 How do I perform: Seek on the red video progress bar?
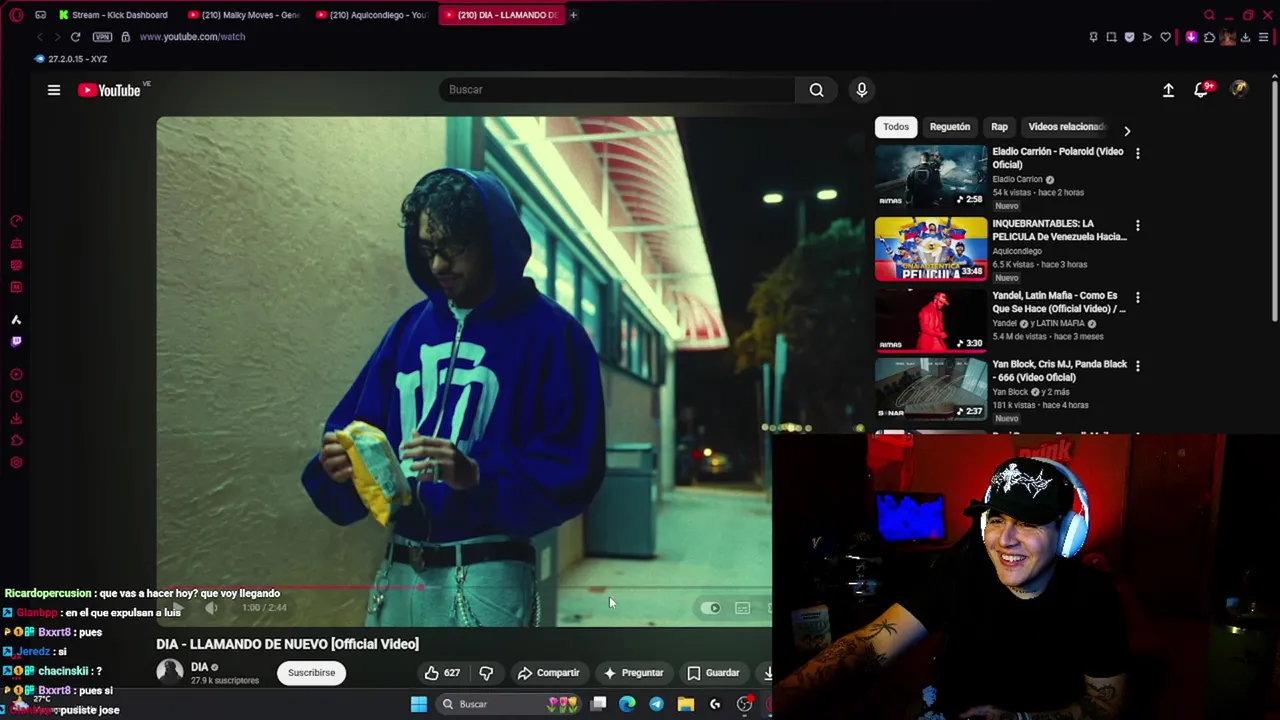(x=464, y=589)
